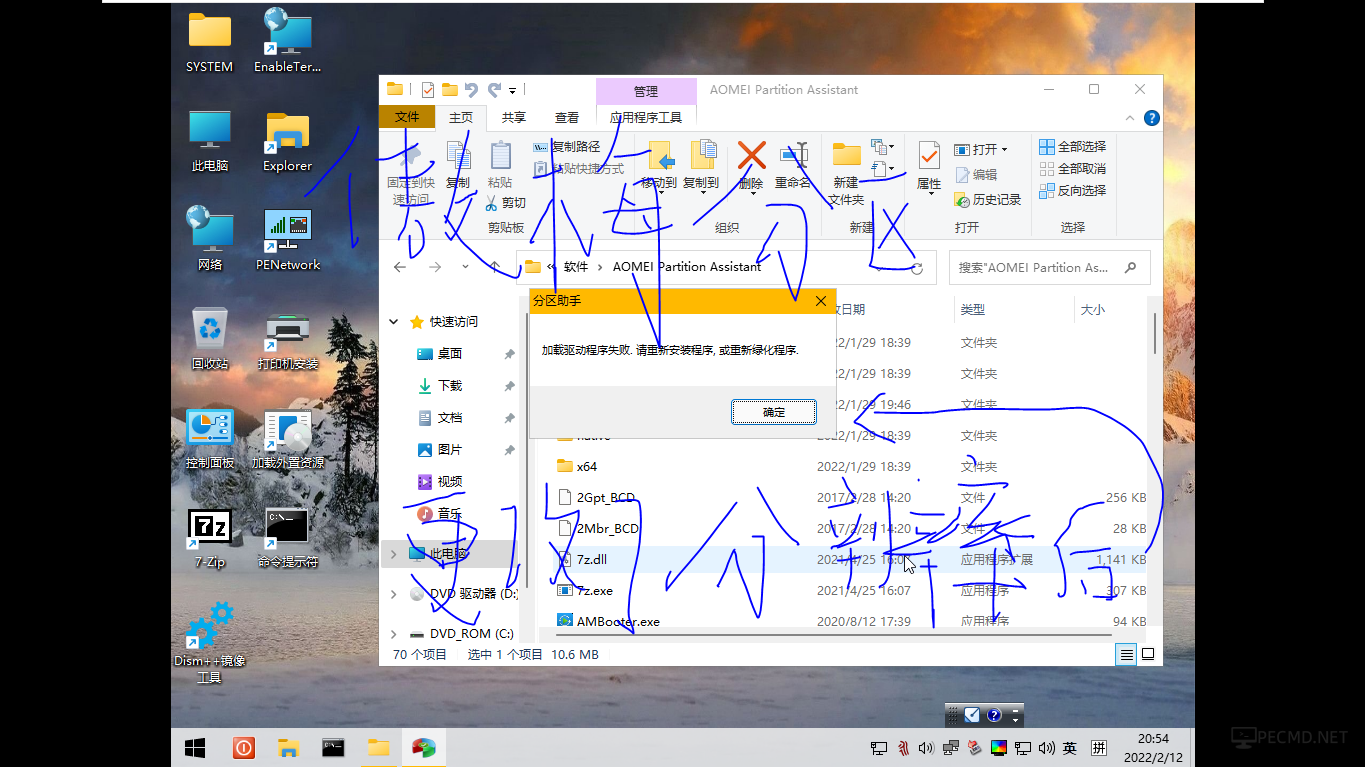
Task: Click the 英 input language indicator
Action: (1069, 747)
